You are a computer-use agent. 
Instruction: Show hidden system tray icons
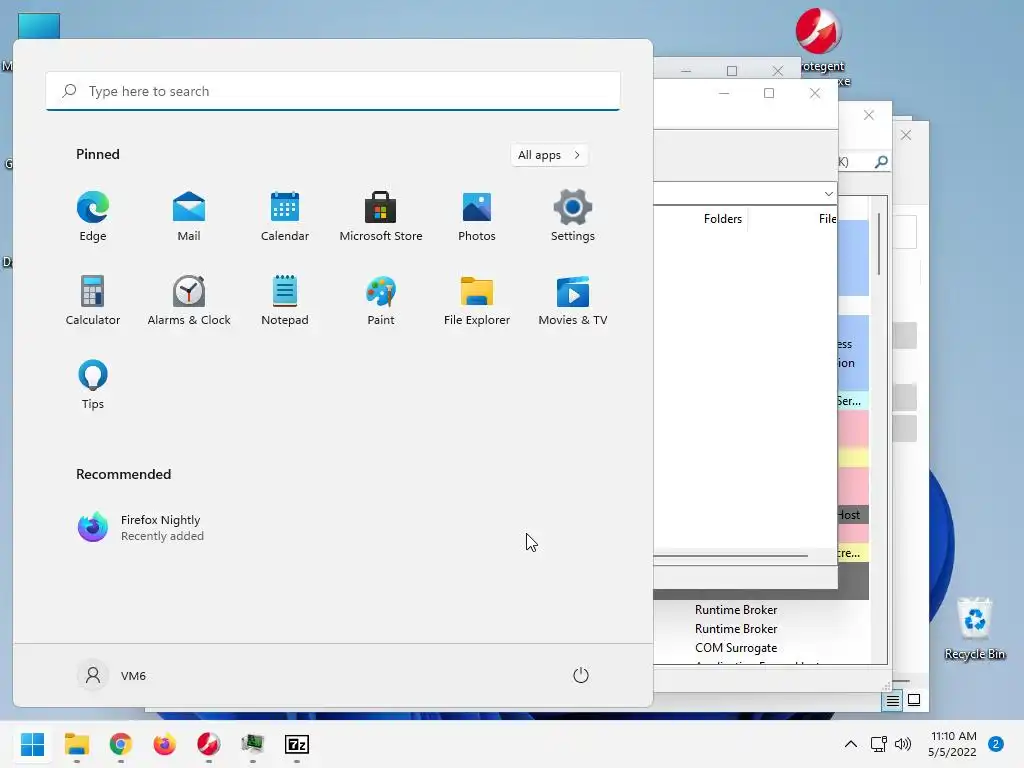pyautogui.click(x=850, y=744)
